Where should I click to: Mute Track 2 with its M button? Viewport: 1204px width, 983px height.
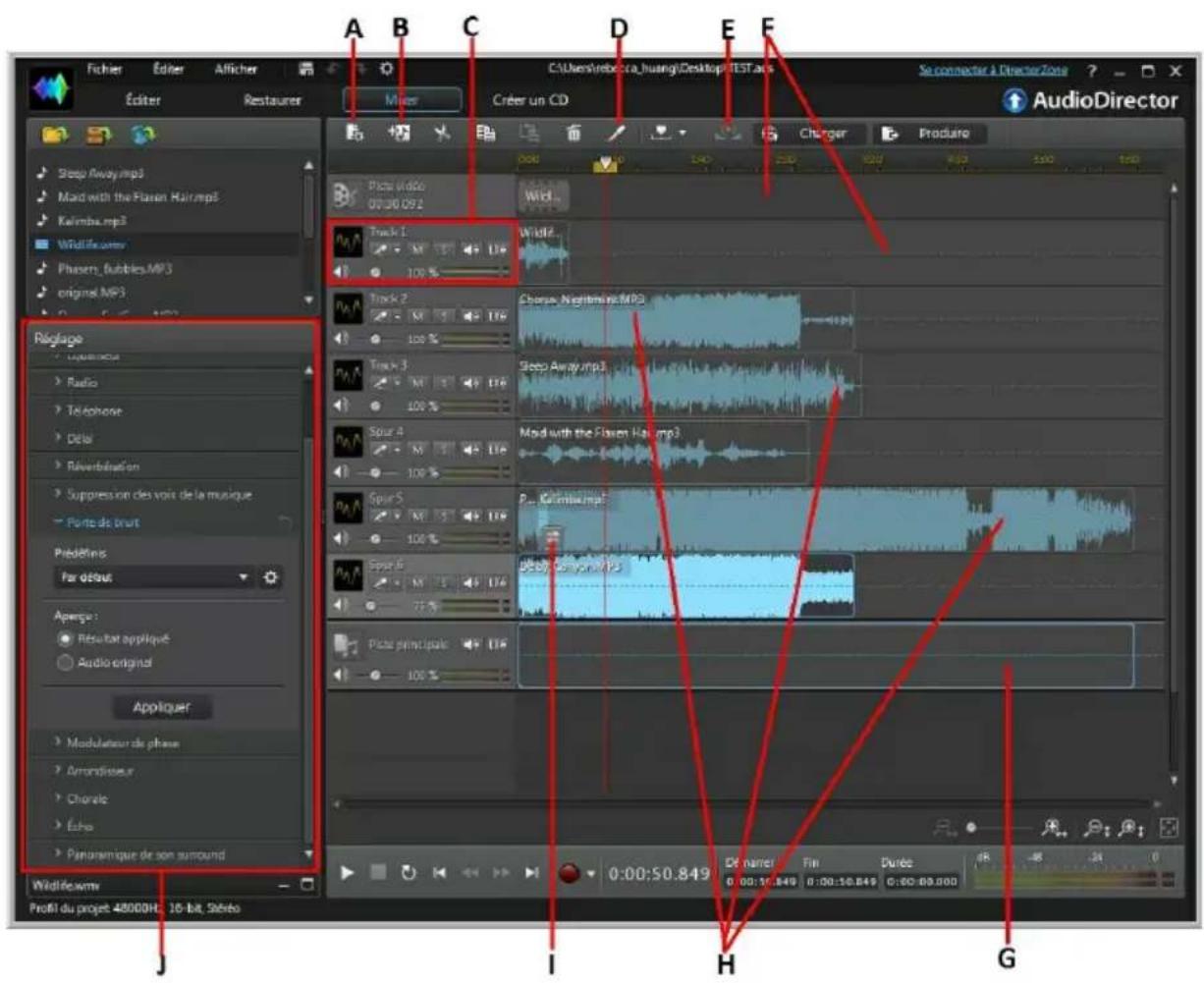418,316
